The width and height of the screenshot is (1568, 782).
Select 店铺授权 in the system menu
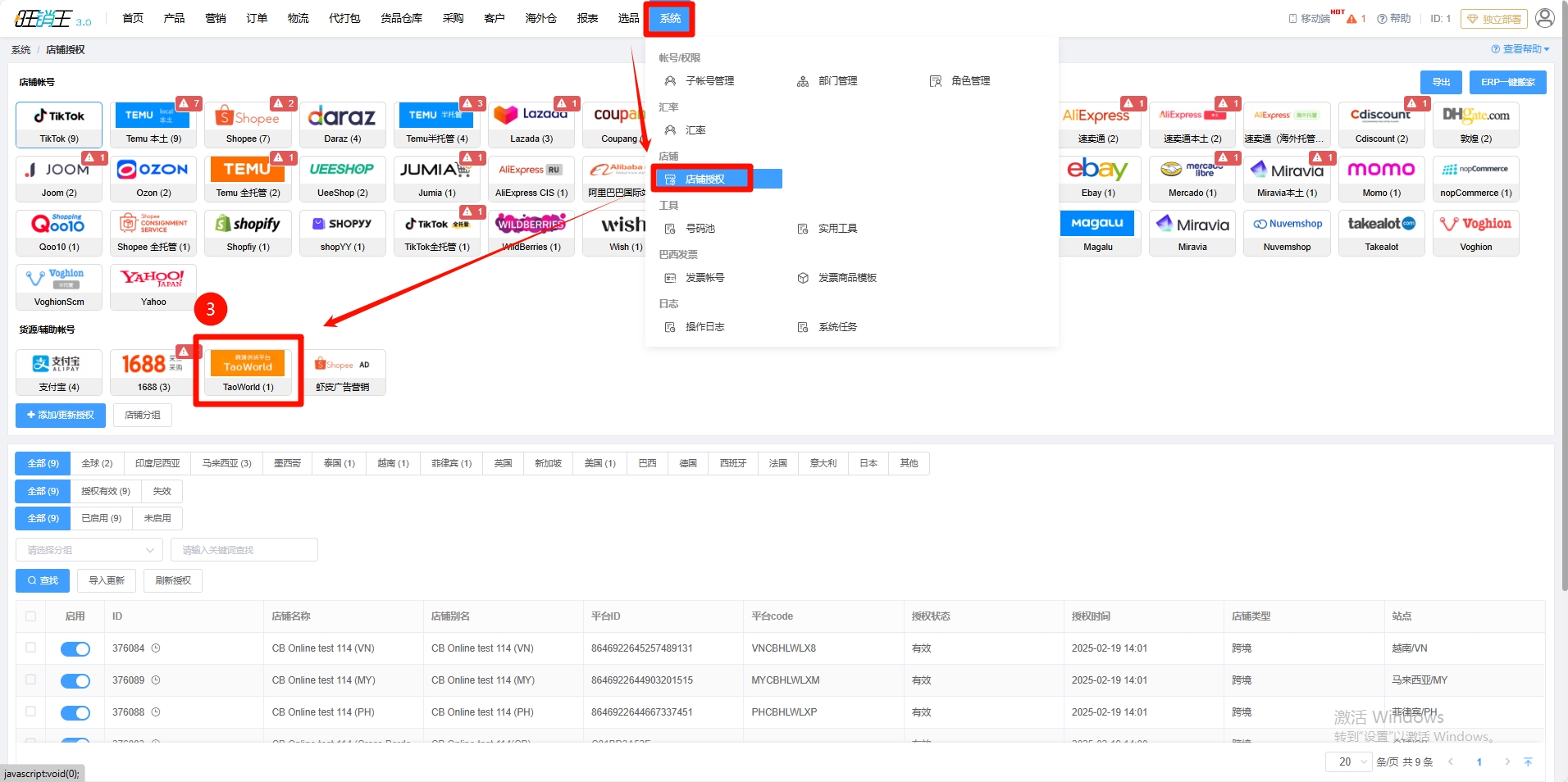(704, 179)
